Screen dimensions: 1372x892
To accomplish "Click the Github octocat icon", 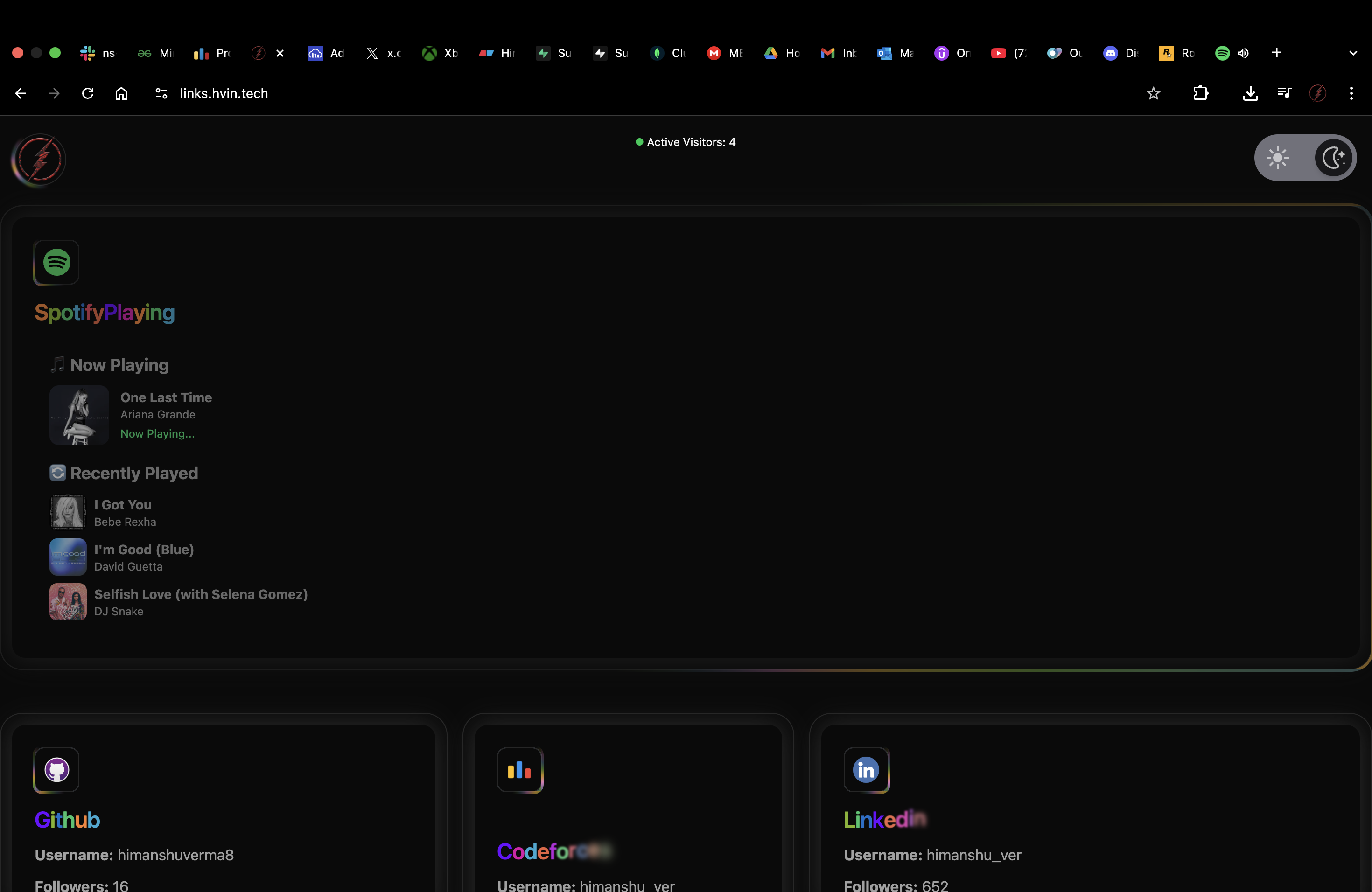I will (x=56, y=770).
